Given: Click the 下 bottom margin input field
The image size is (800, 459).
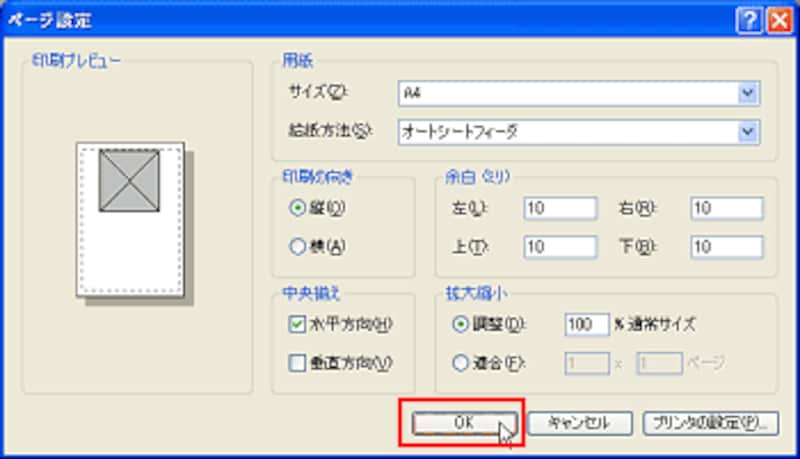Looking at the screenshot, I should coord(726,246).
